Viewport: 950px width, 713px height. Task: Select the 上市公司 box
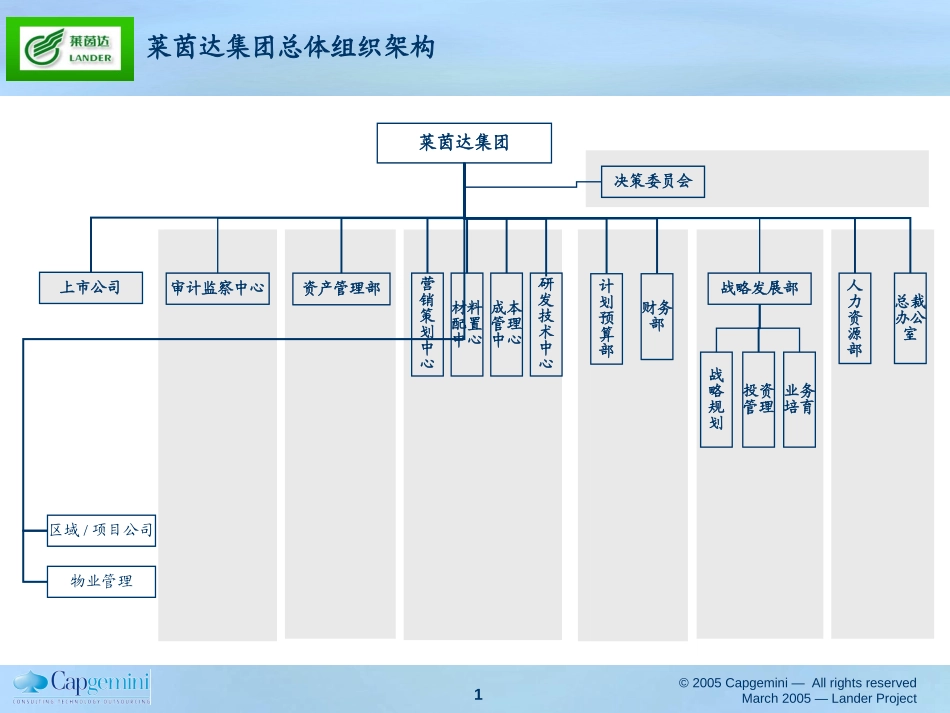91,288
